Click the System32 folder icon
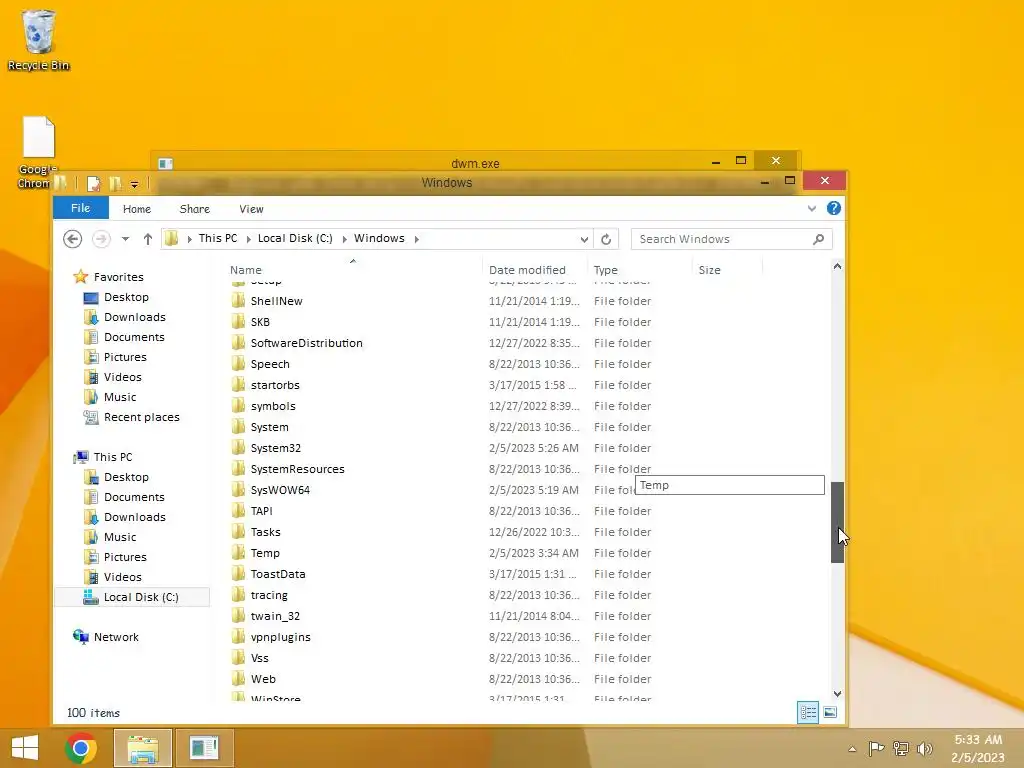 (x=238, y=448)
